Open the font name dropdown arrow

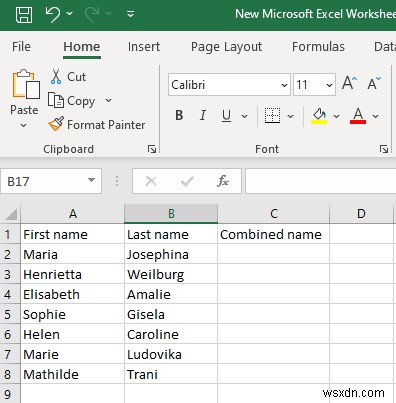coord(284,85)
